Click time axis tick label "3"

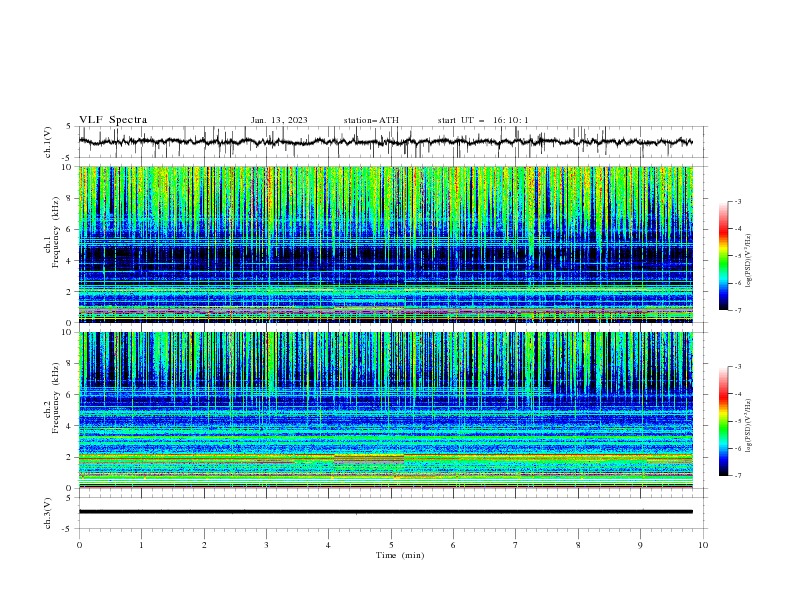tap(266, 545)
